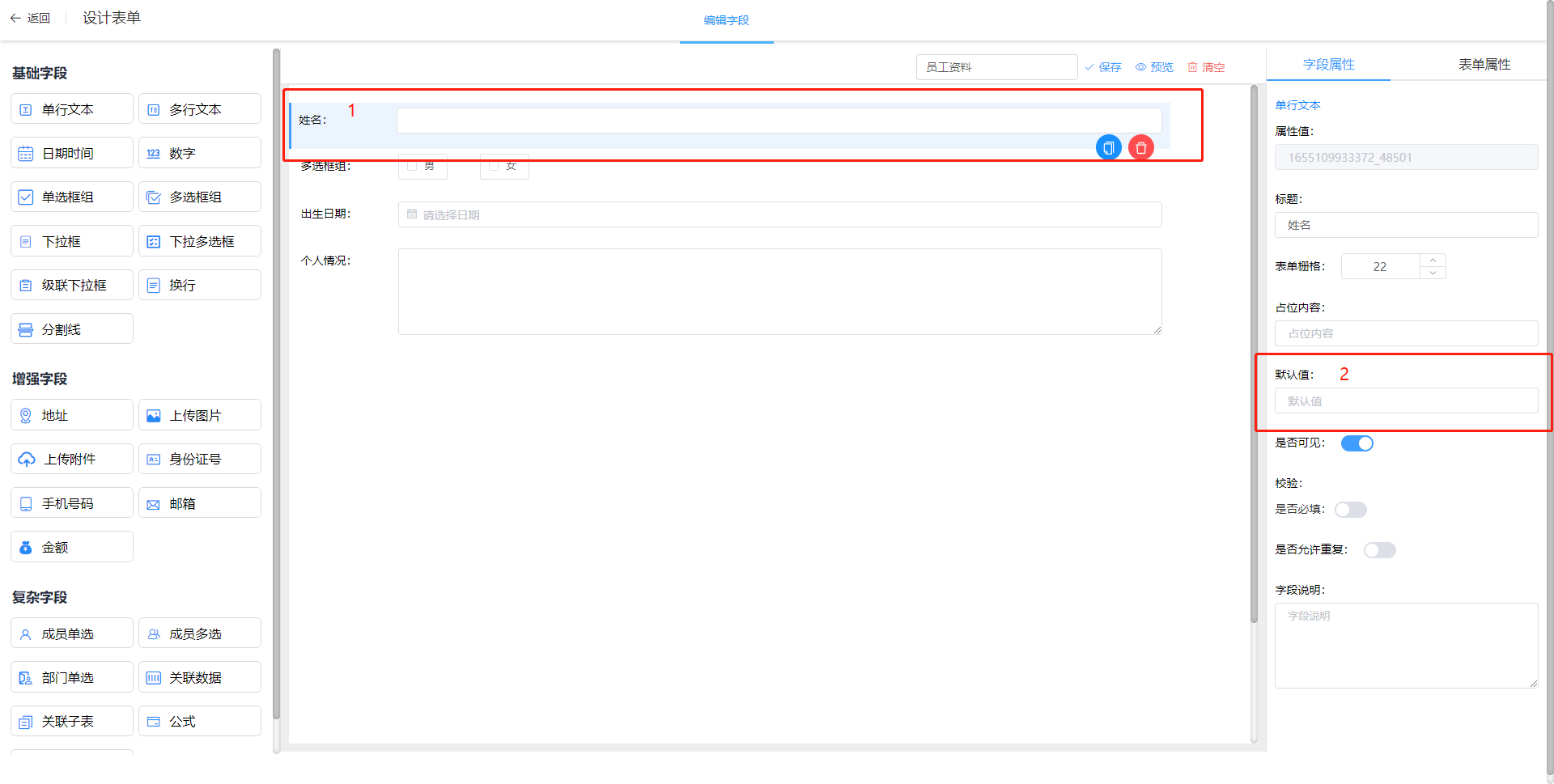The height and width of the screenshot is (784, 1554).
Task: Add the 金额 amount field
Action: click(x=72, y=547)
